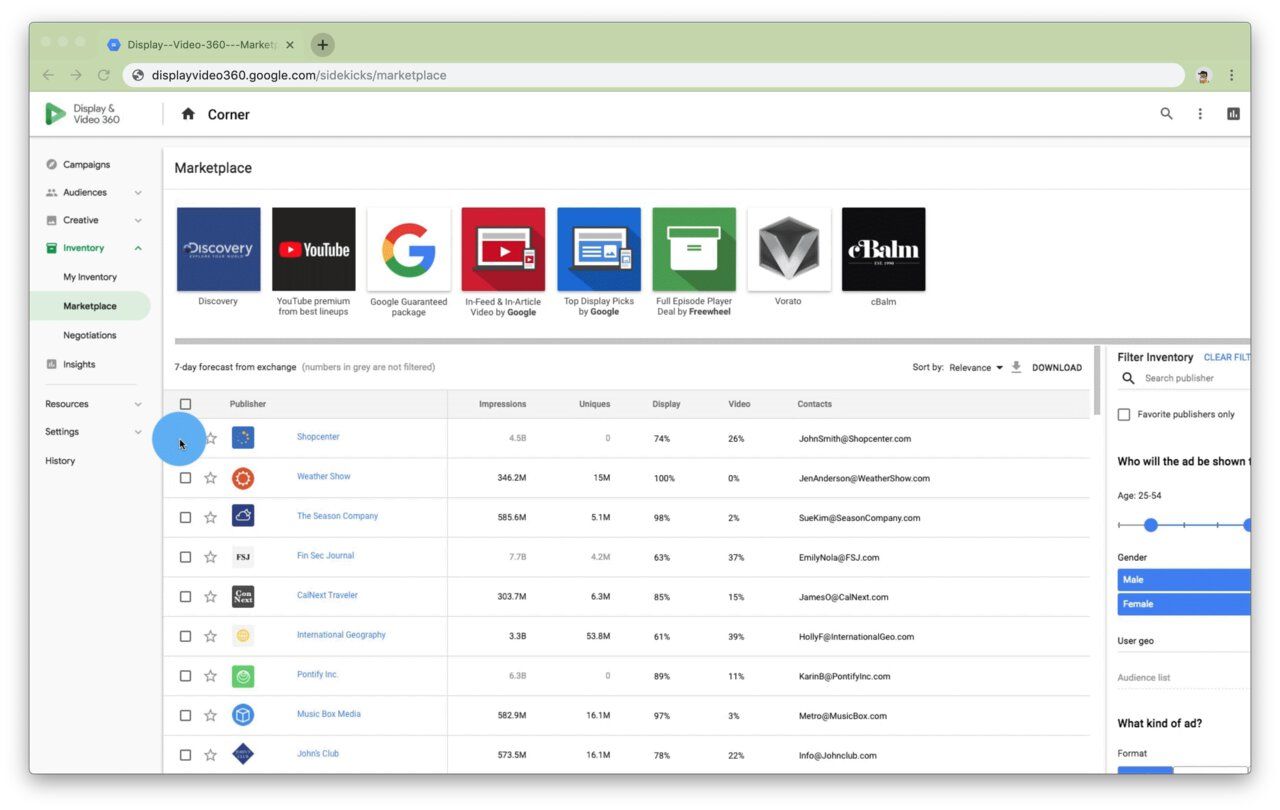Click the Display & Video 360 logo
Image resolution: width=1280 pixels, height=810 pixels.
82,114
